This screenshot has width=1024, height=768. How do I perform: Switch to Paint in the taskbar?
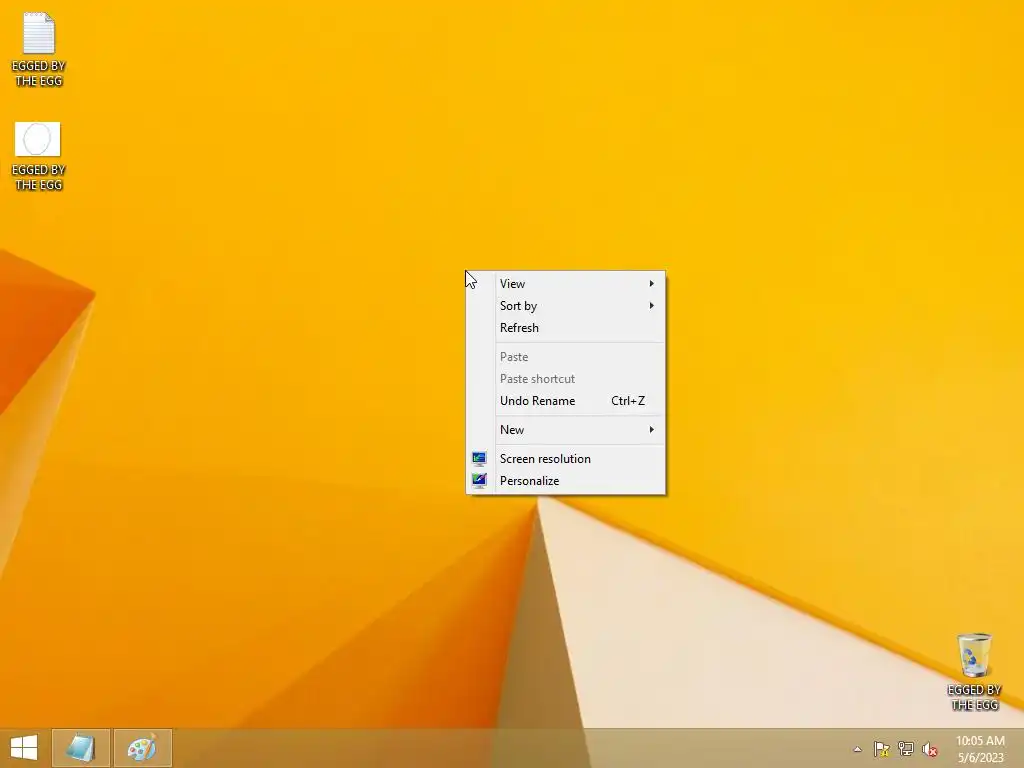pyautogui.click(x=142, y=748)
